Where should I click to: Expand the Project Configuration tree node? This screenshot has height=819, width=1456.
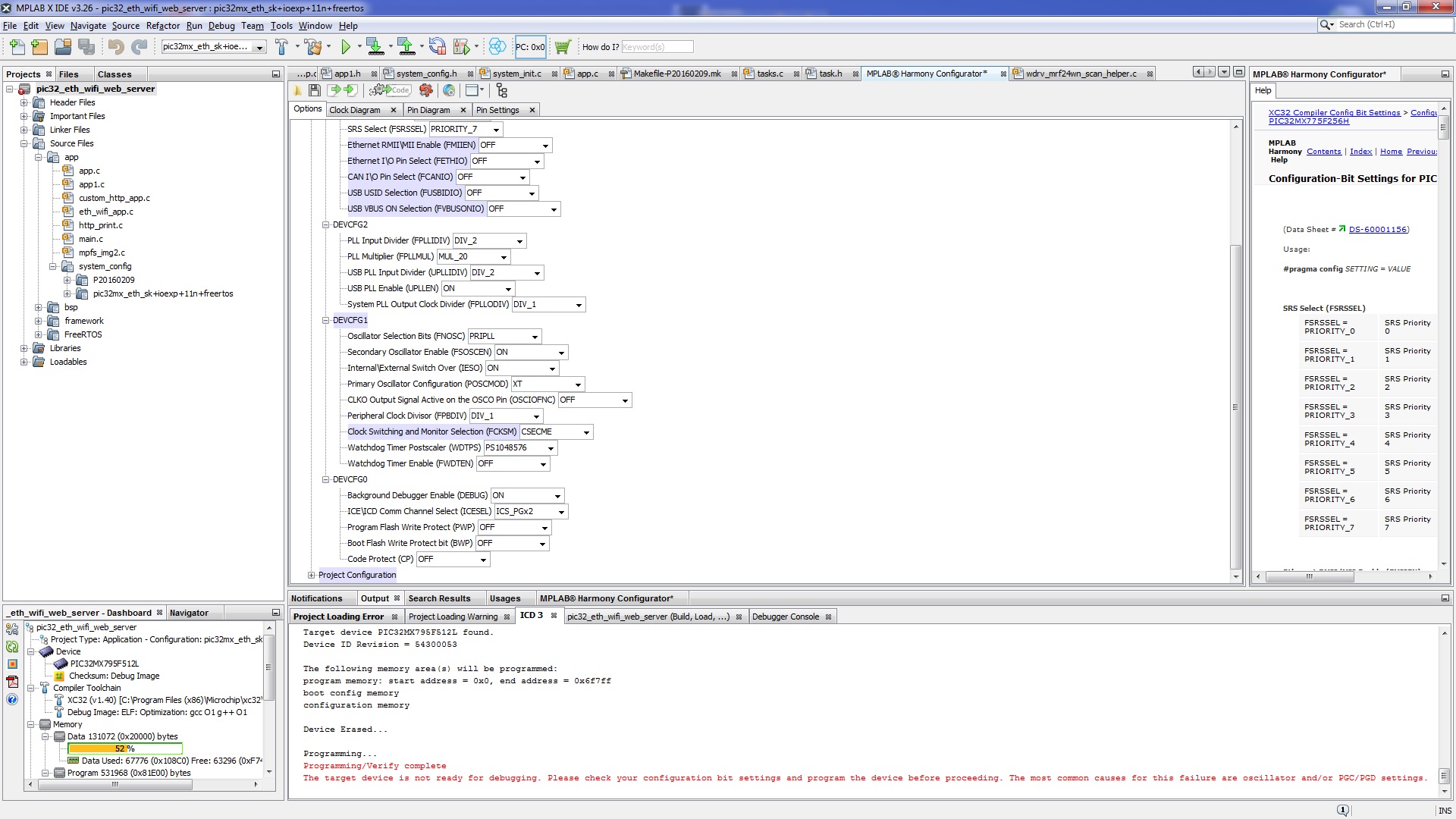pos(311,576)
